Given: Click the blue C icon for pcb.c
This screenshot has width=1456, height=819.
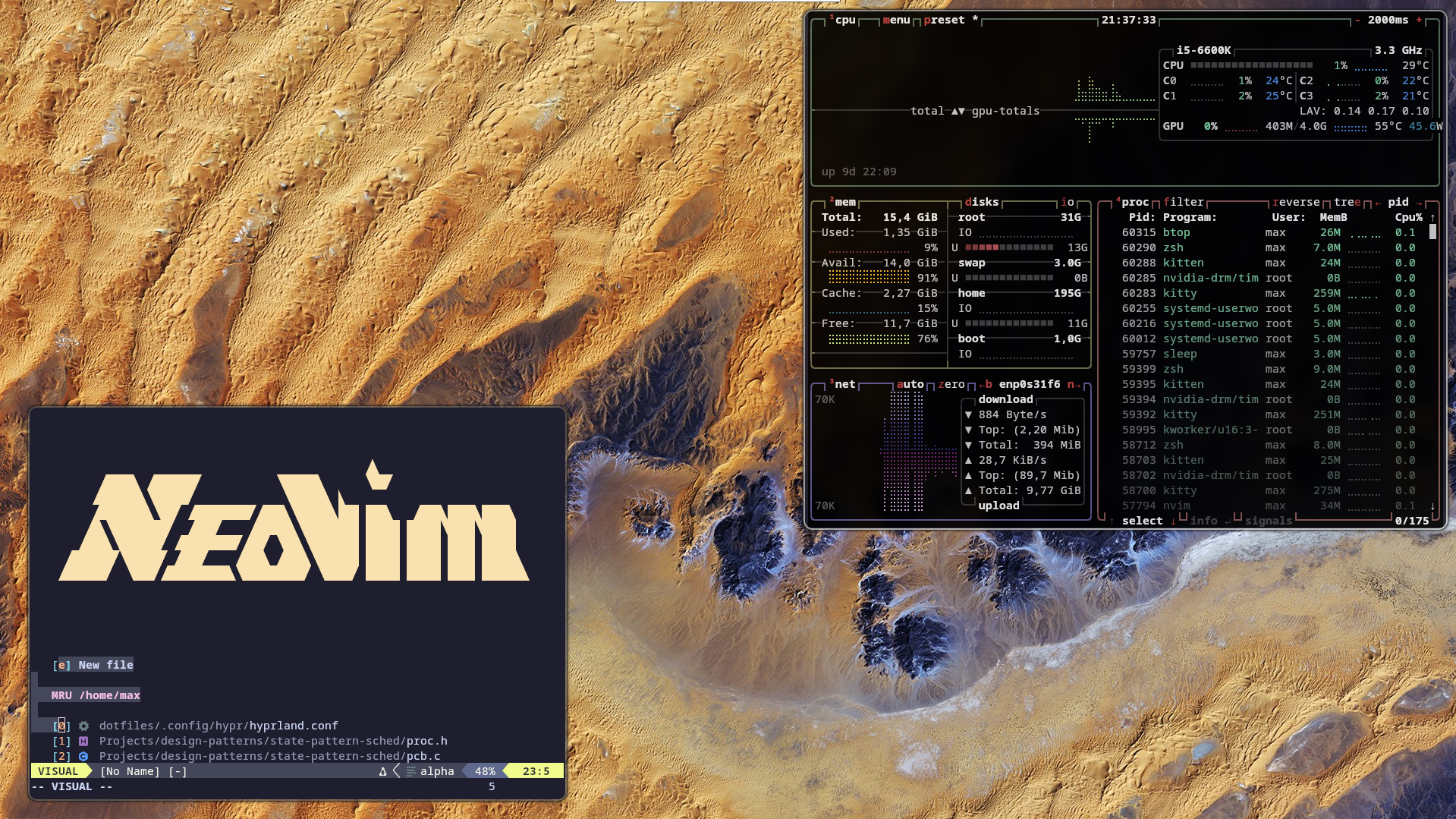Looking at the screenshot, I should 83,757.
